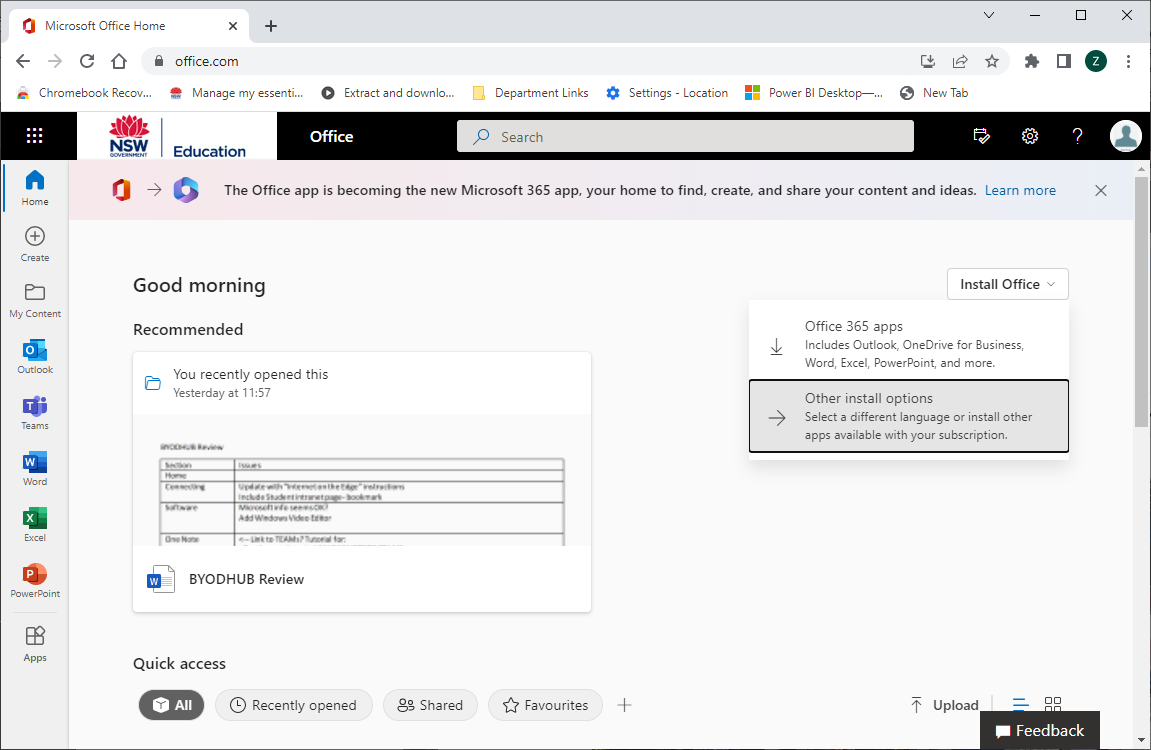Launch PowerPoint from the sidebar
The image size is (1151, 750).
[x=35, y=580]
